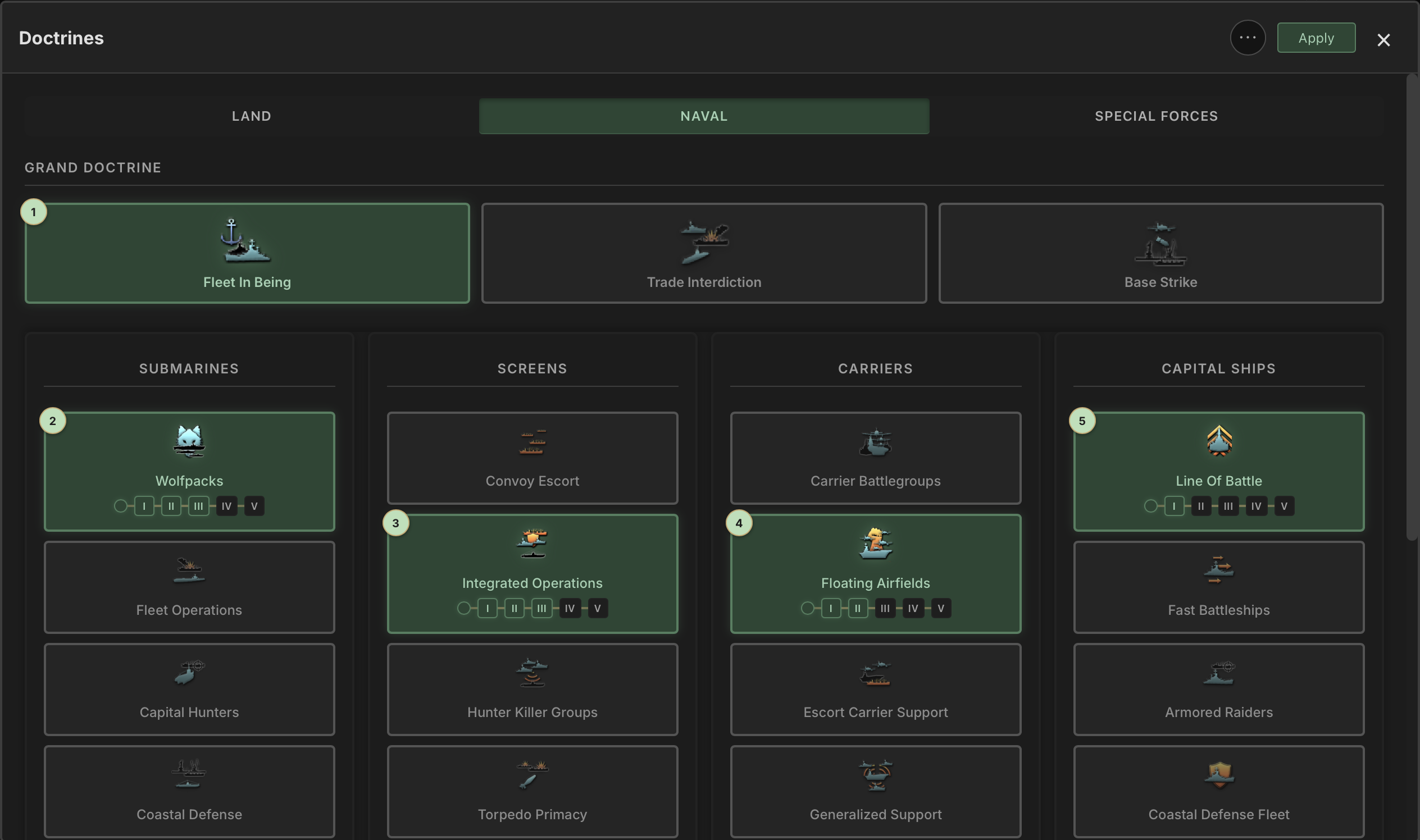Open the three-dots more options menu
This screenshot has height=840, width=1420.
(x=1248, y=38)
